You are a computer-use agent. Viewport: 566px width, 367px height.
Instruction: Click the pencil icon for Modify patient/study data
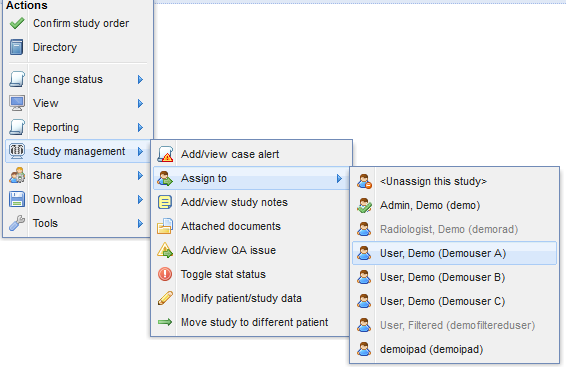click(165, 298)
